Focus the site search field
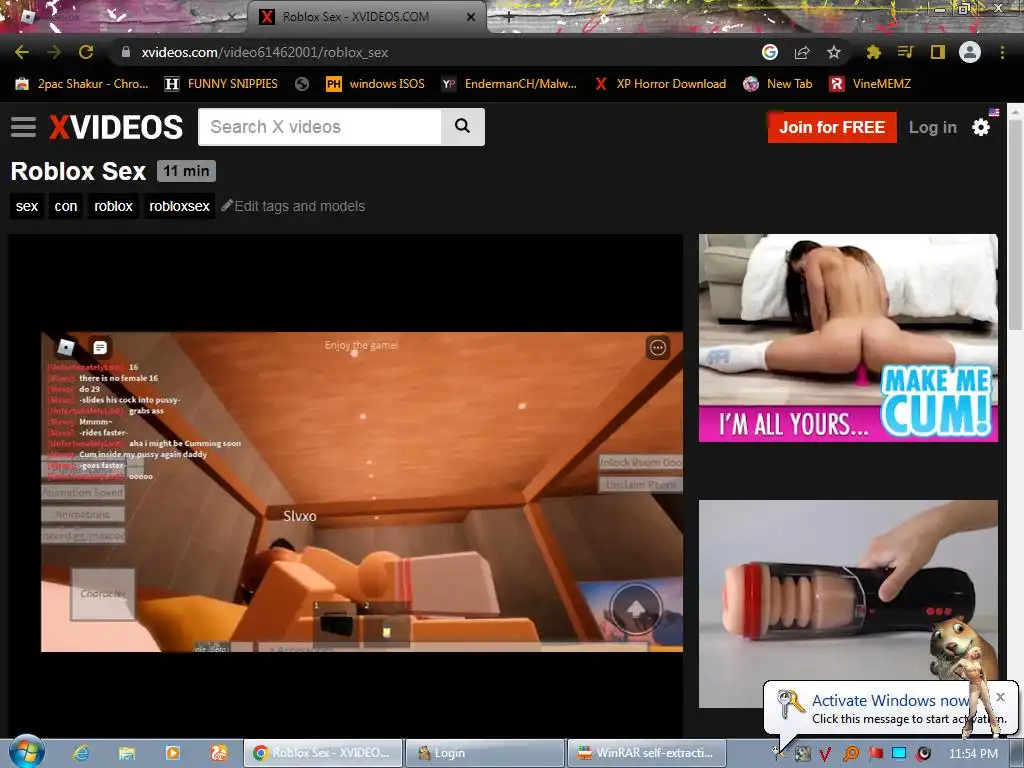1024x768 pixels. coord(320,127)
